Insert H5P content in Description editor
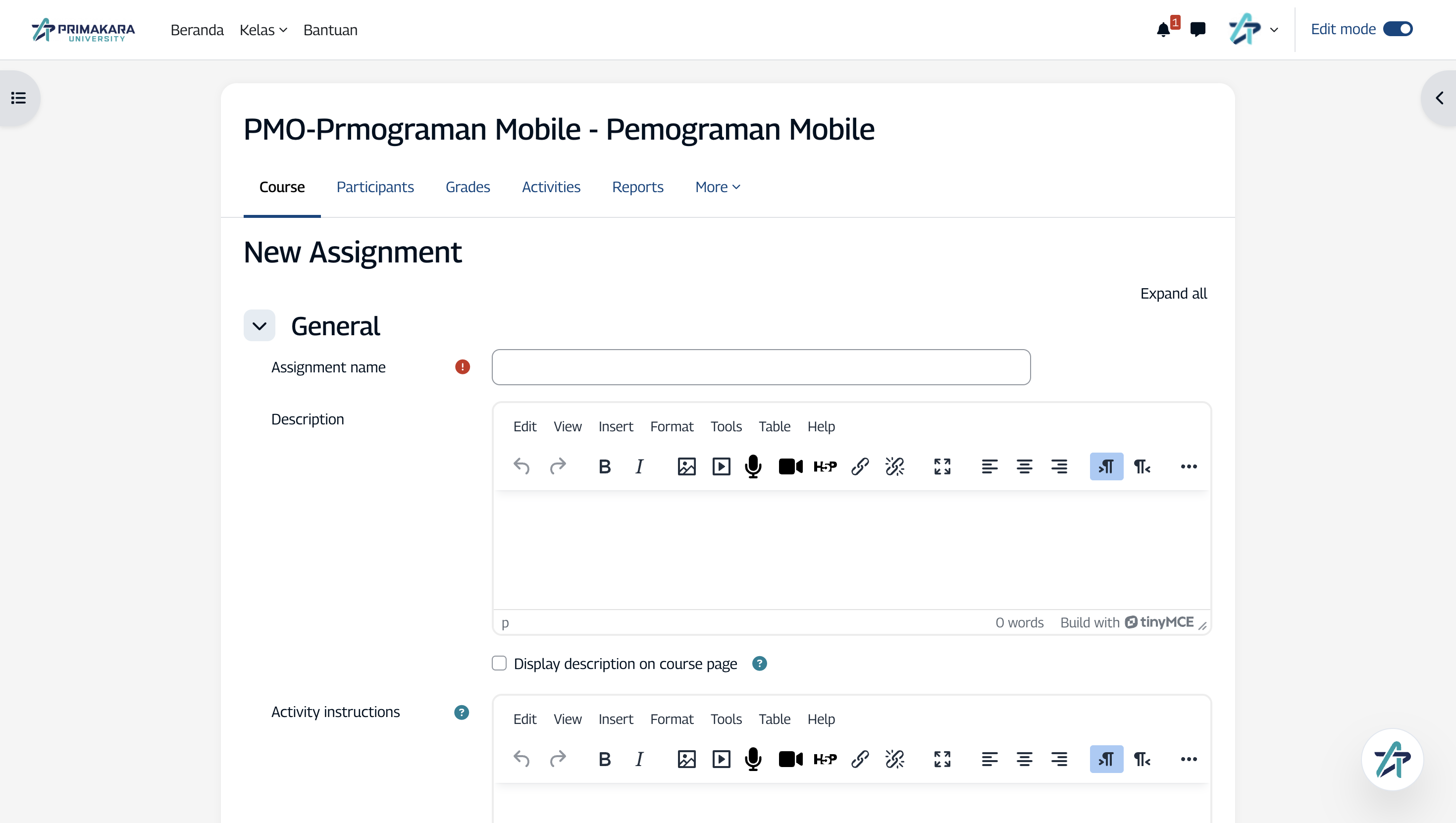 [x=825, y=466]
